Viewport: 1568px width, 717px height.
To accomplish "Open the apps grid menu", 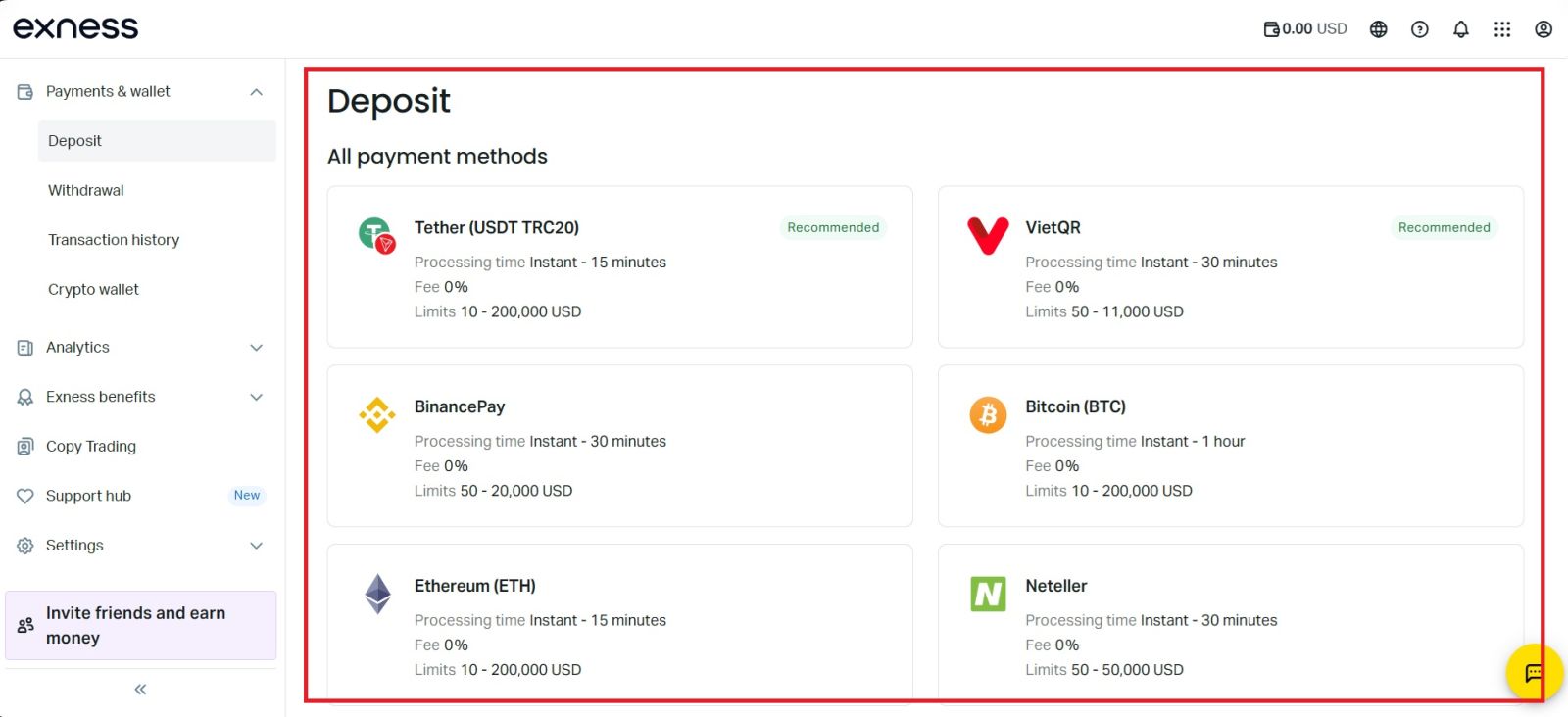I will (1501, 29).
